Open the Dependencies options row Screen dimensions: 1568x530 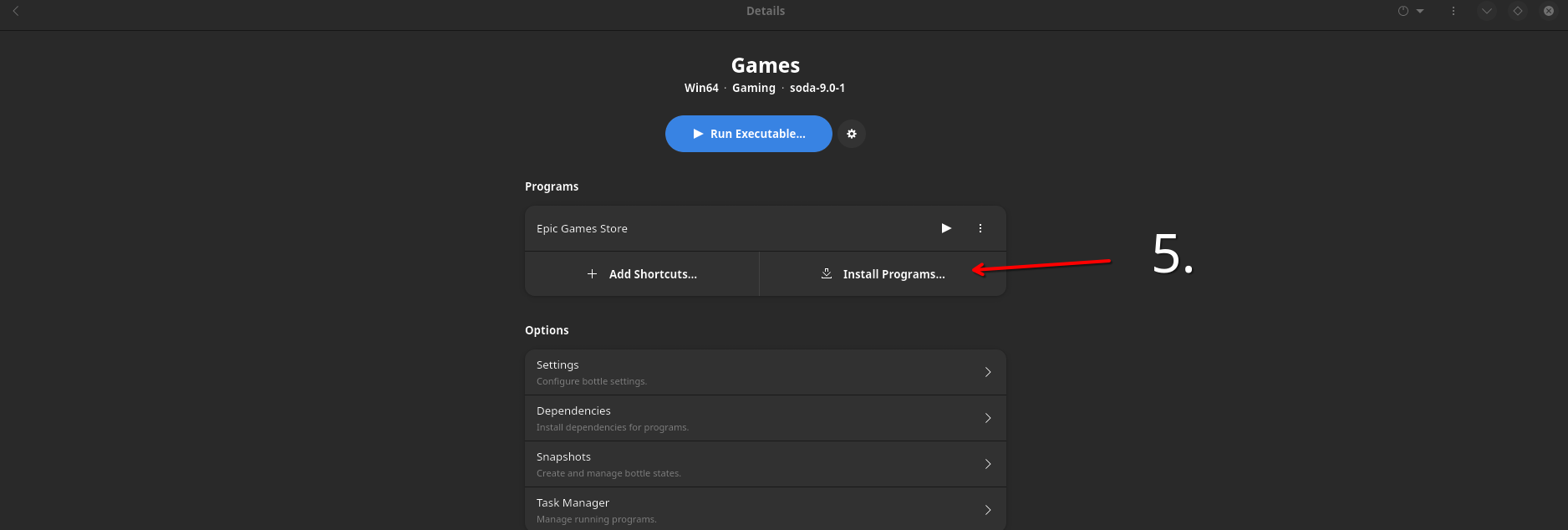[752, 418]
